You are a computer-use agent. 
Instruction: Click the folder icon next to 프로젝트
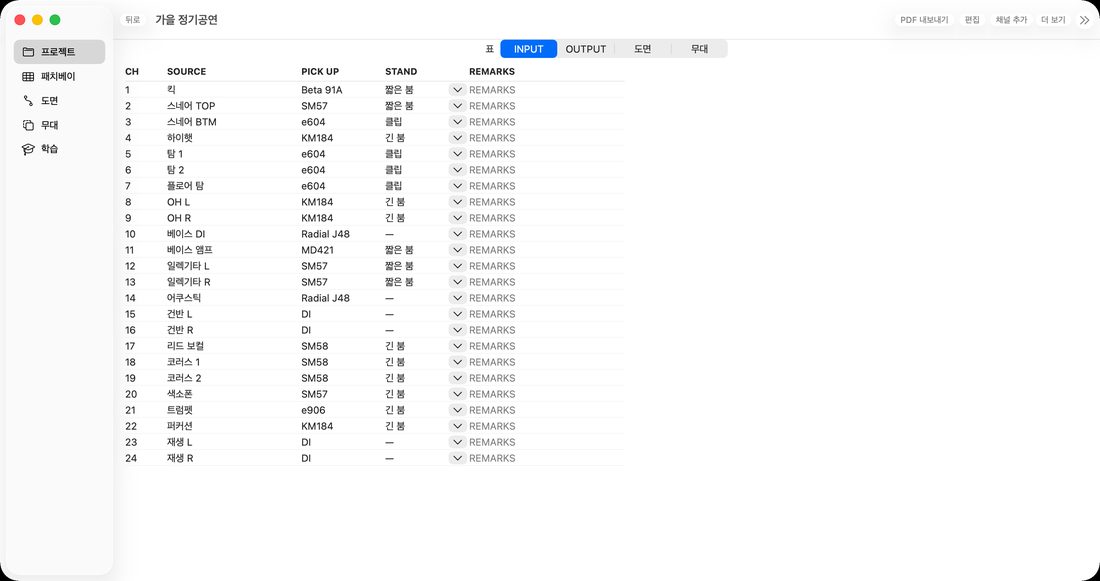[x=28, y=52]
